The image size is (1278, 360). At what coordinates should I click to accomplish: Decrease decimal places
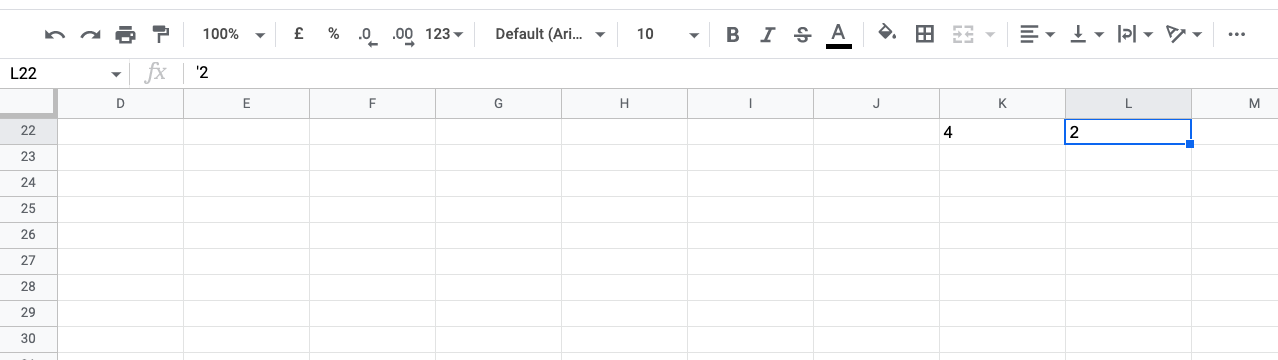367,35
